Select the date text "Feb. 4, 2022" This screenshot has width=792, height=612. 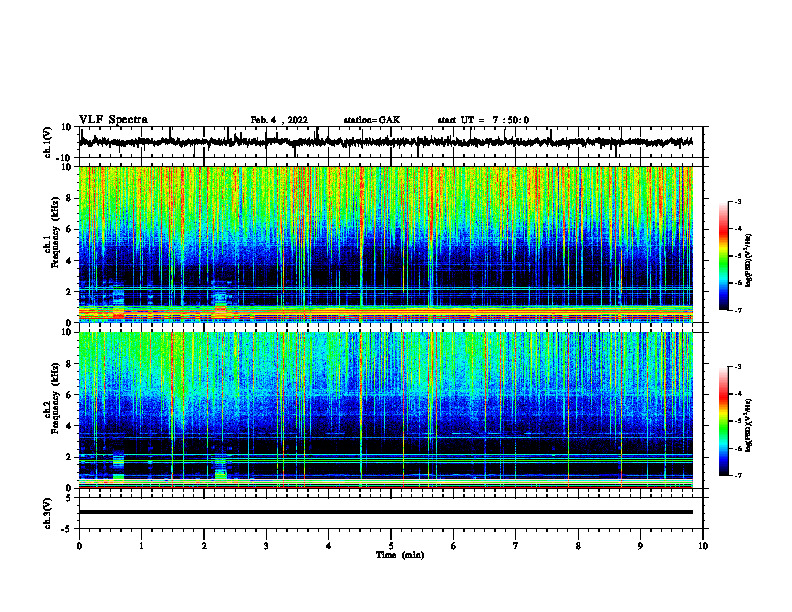279,120
